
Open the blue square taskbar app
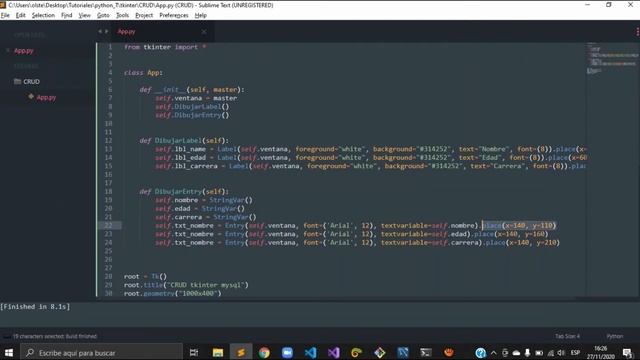(403, 352)
